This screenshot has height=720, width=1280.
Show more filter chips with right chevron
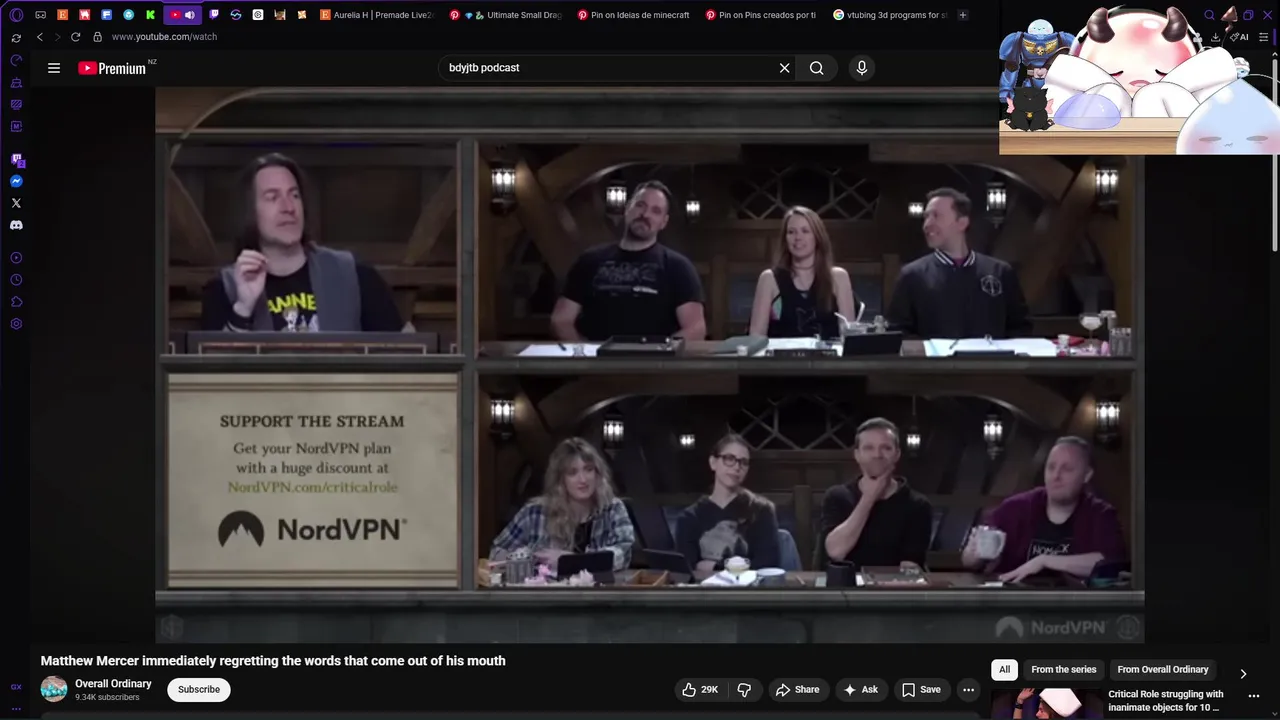[1243, 674]
